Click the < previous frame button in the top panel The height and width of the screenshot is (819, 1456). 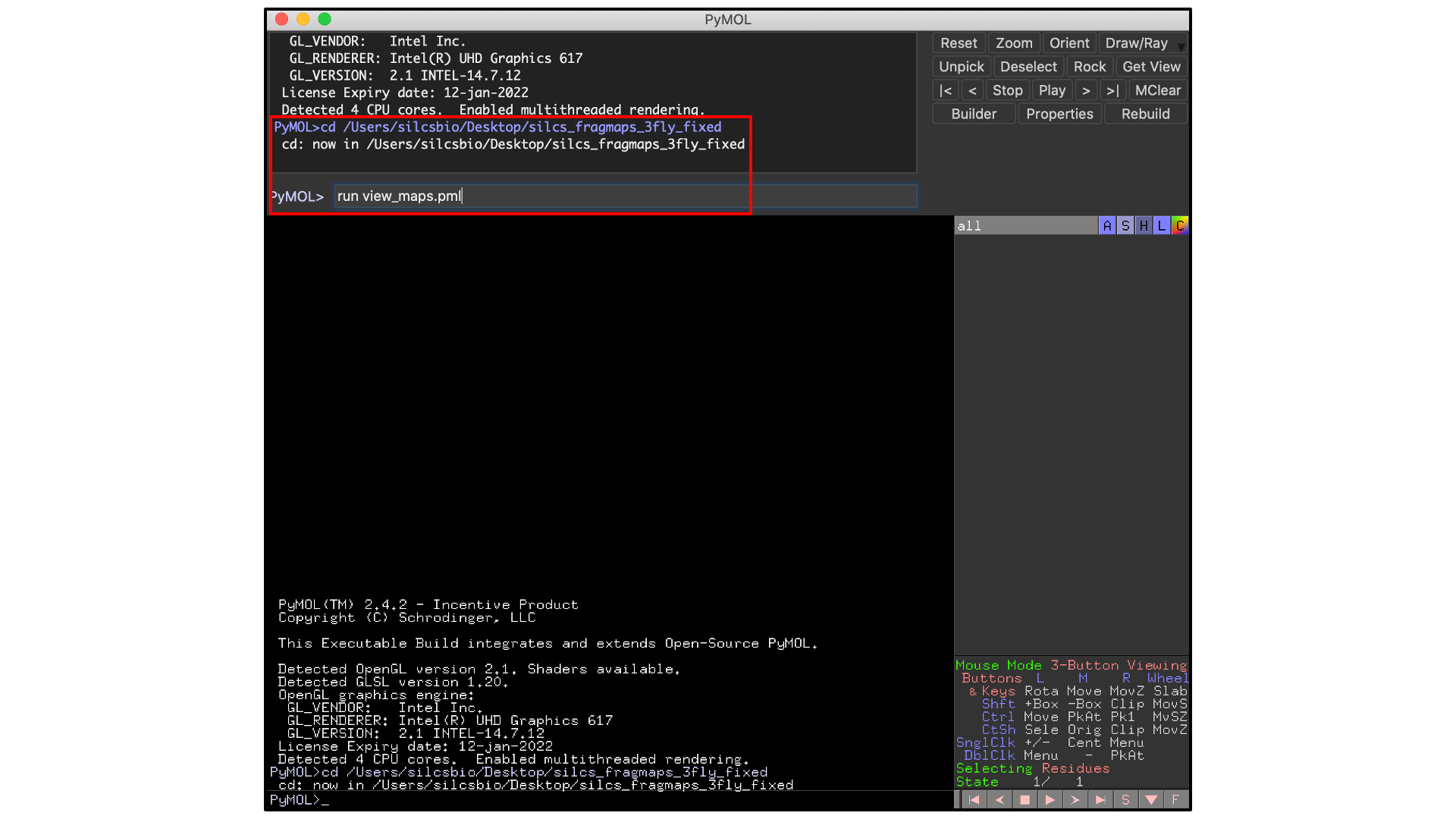(972, 90)
